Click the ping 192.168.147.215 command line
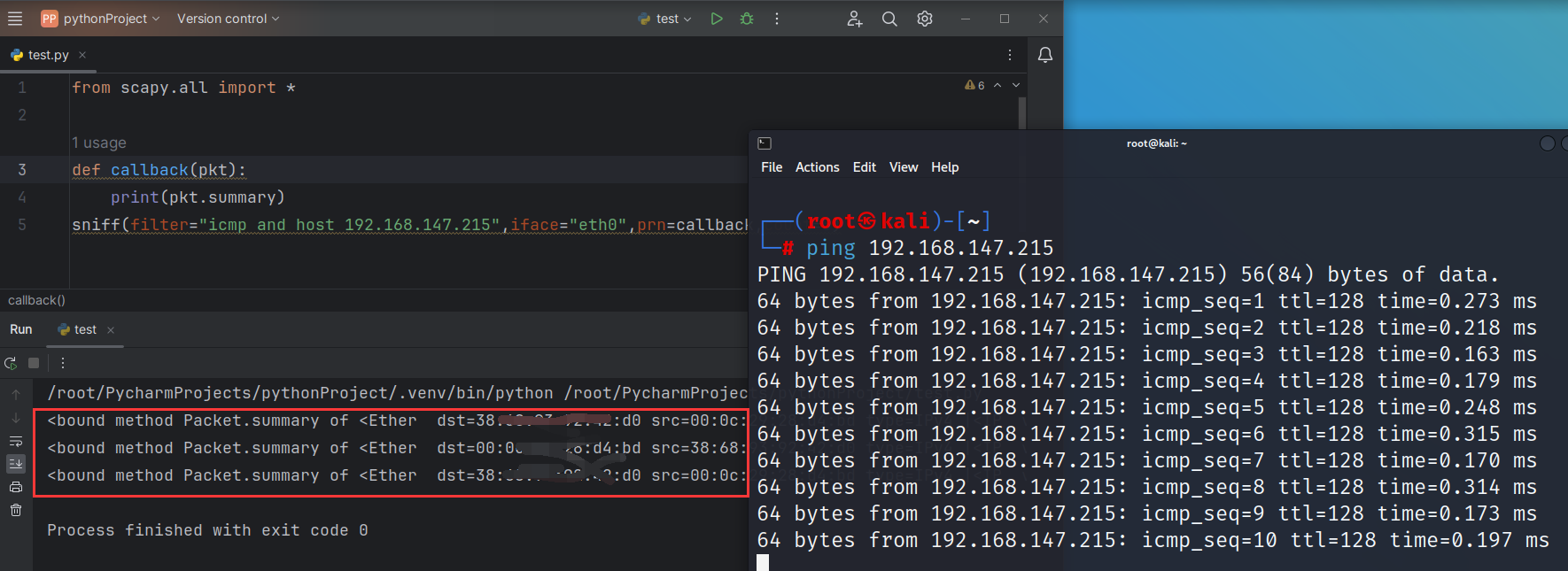Viewport: 1568px width, 571px height. point(929,248)
